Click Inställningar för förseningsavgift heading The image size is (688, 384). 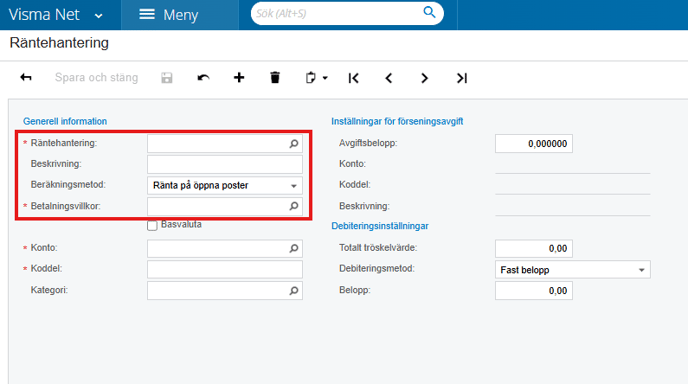[x=397, y=121]
